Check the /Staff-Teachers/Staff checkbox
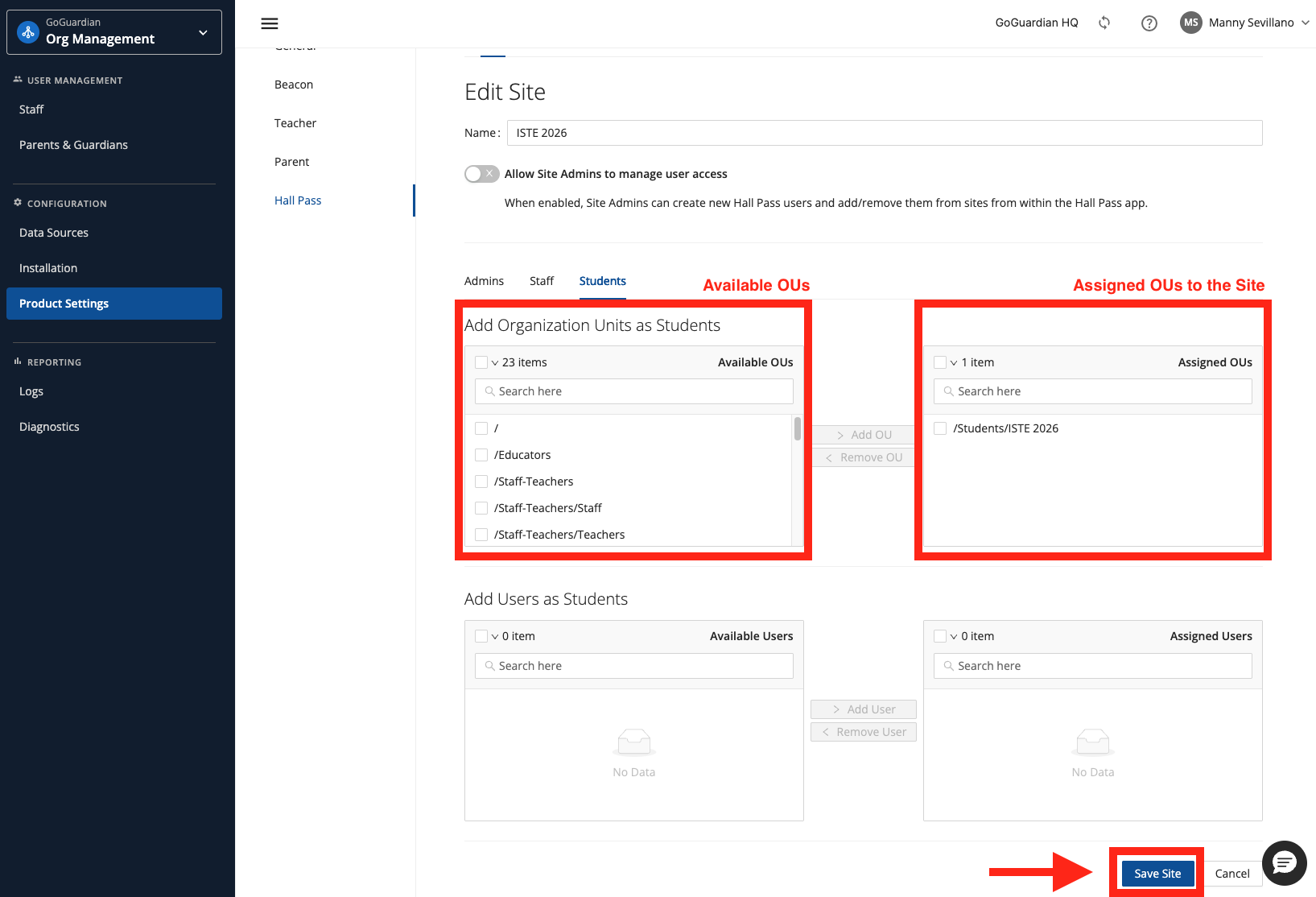 481,508
